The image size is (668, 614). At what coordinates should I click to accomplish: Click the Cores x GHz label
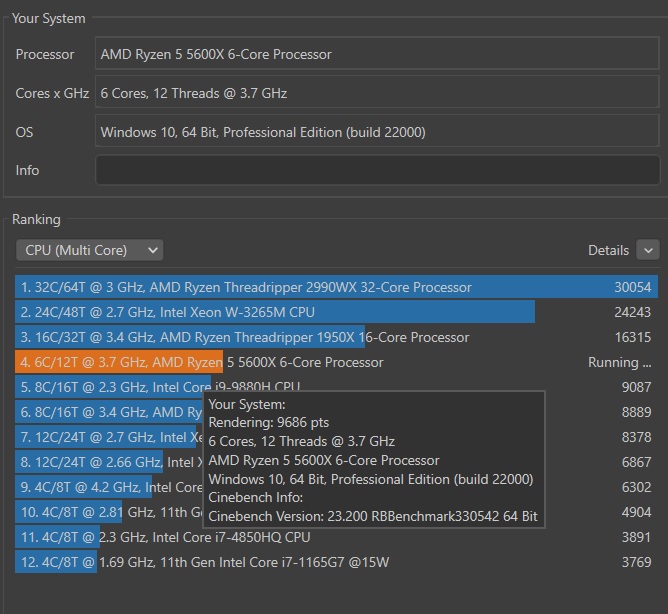(52, 93)
